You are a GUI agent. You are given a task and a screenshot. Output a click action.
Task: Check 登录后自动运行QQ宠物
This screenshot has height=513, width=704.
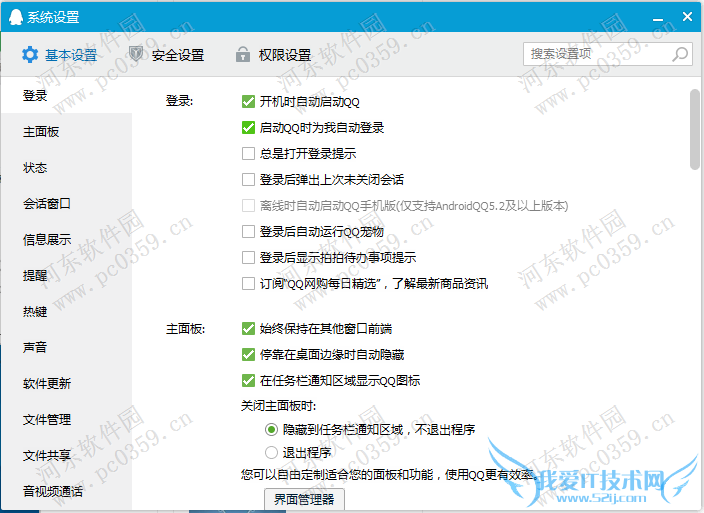coord(248,232)
